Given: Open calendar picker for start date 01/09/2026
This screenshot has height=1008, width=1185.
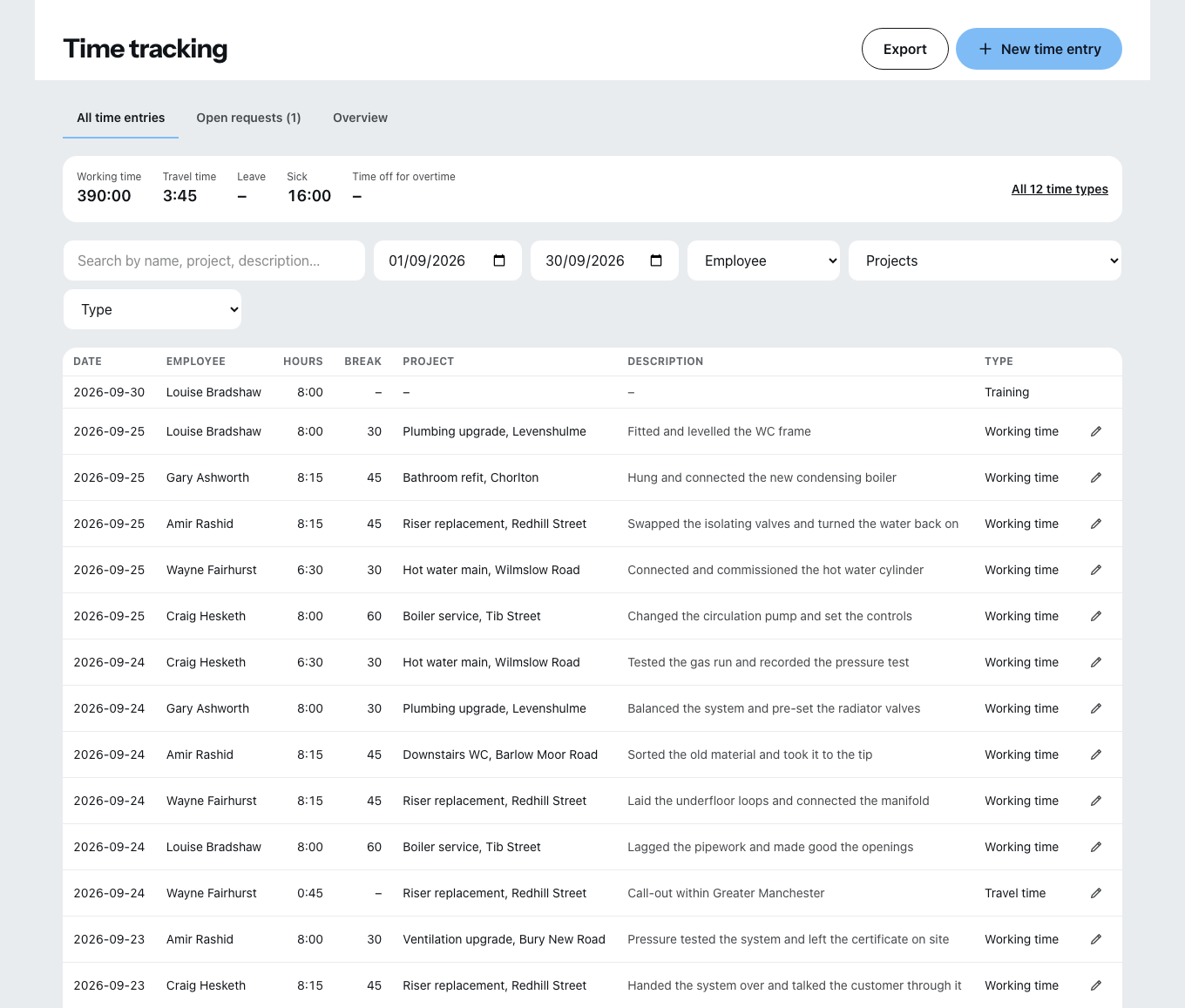Looking at the screenshot, I should pos(499,260).
